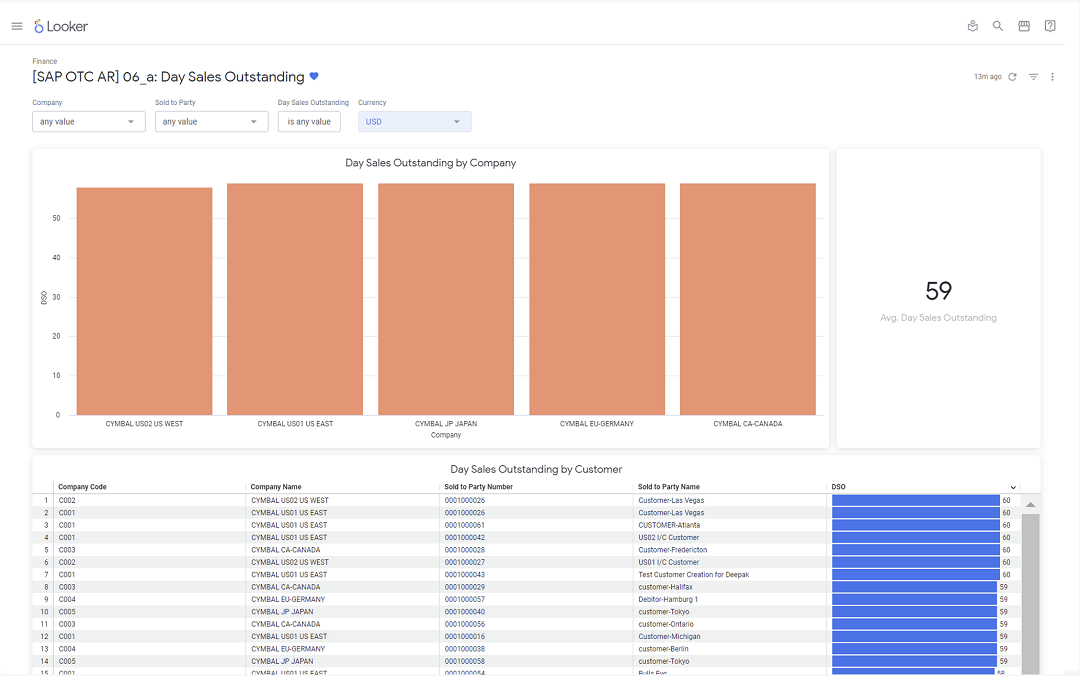Click the Customer-Michigan cell
The image size is (1080, 676).
[669, 637]
